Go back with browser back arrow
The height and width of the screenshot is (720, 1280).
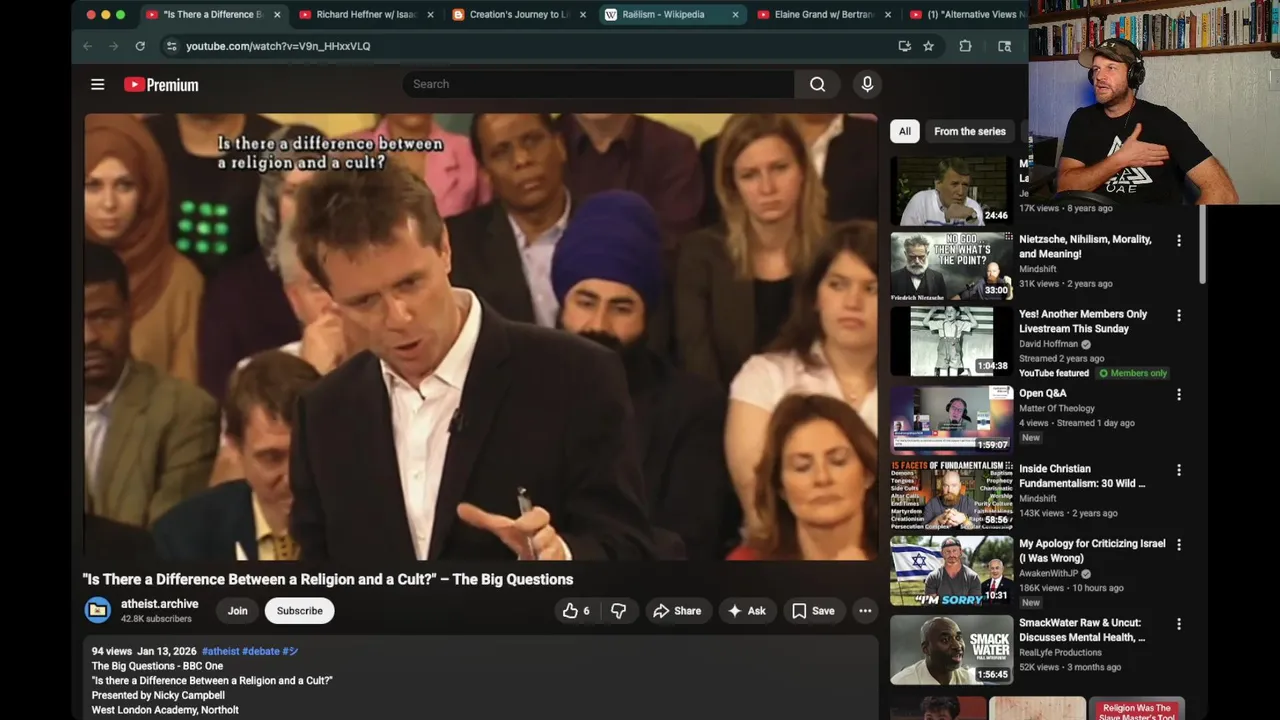(87, 46)
